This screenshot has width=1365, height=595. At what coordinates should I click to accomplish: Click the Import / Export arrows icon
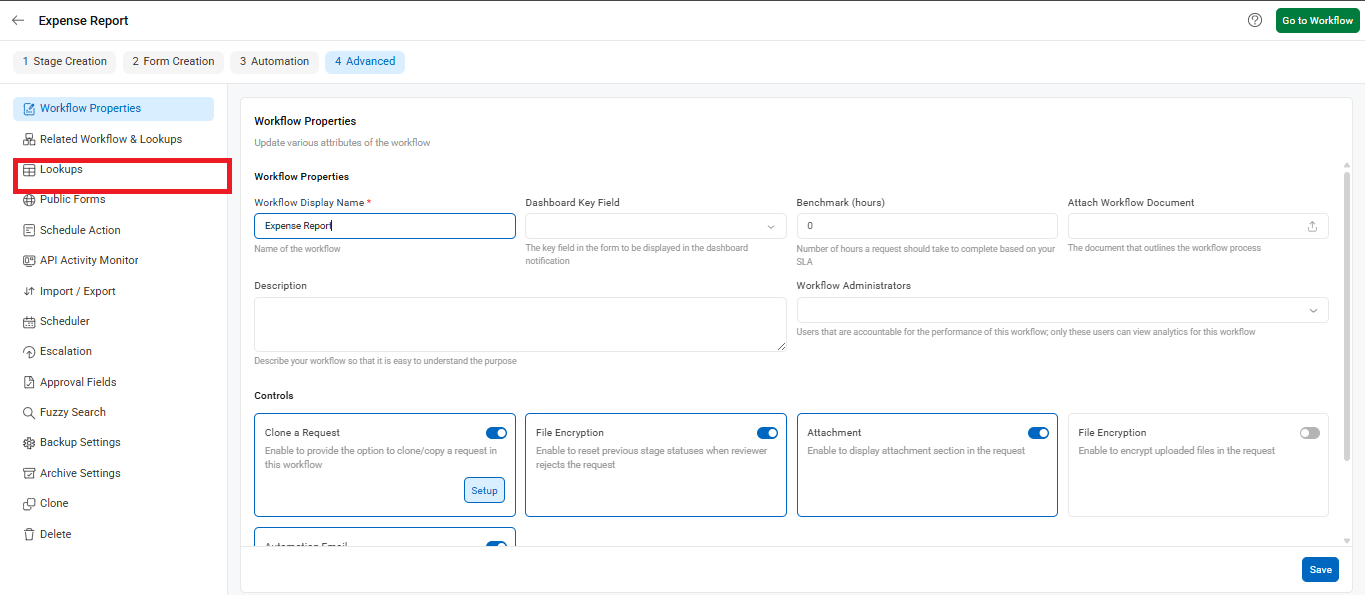(x=29, y=291)
